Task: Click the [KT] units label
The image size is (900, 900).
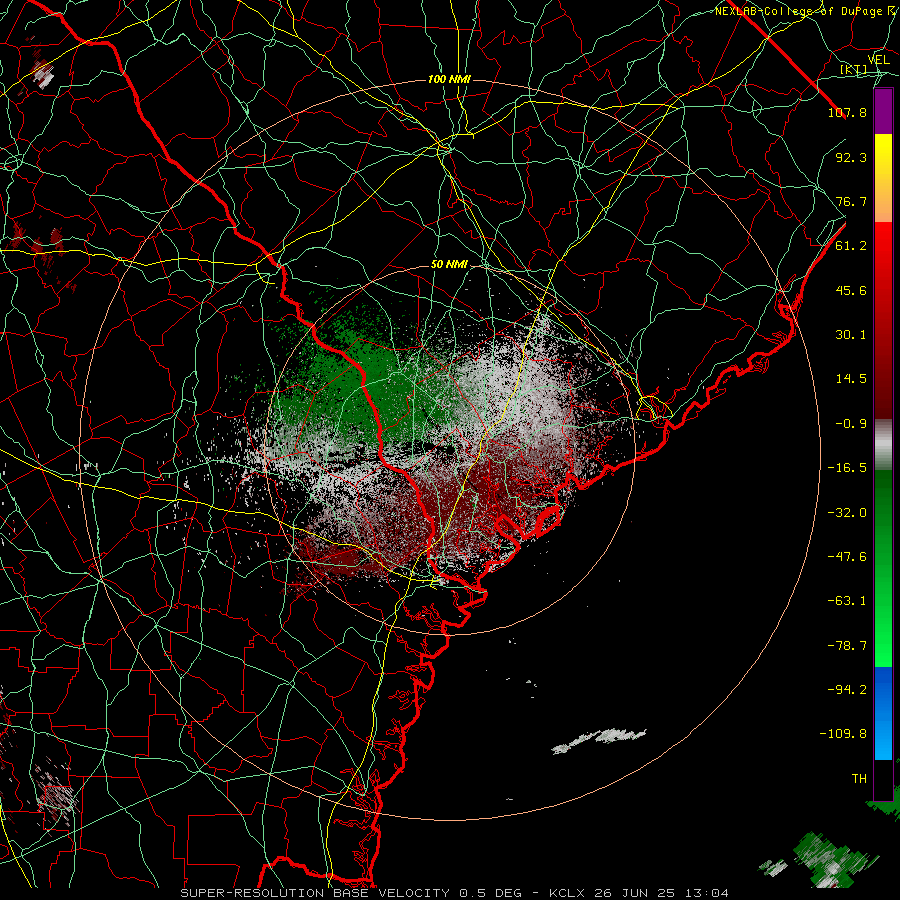Action: [853, 70]
